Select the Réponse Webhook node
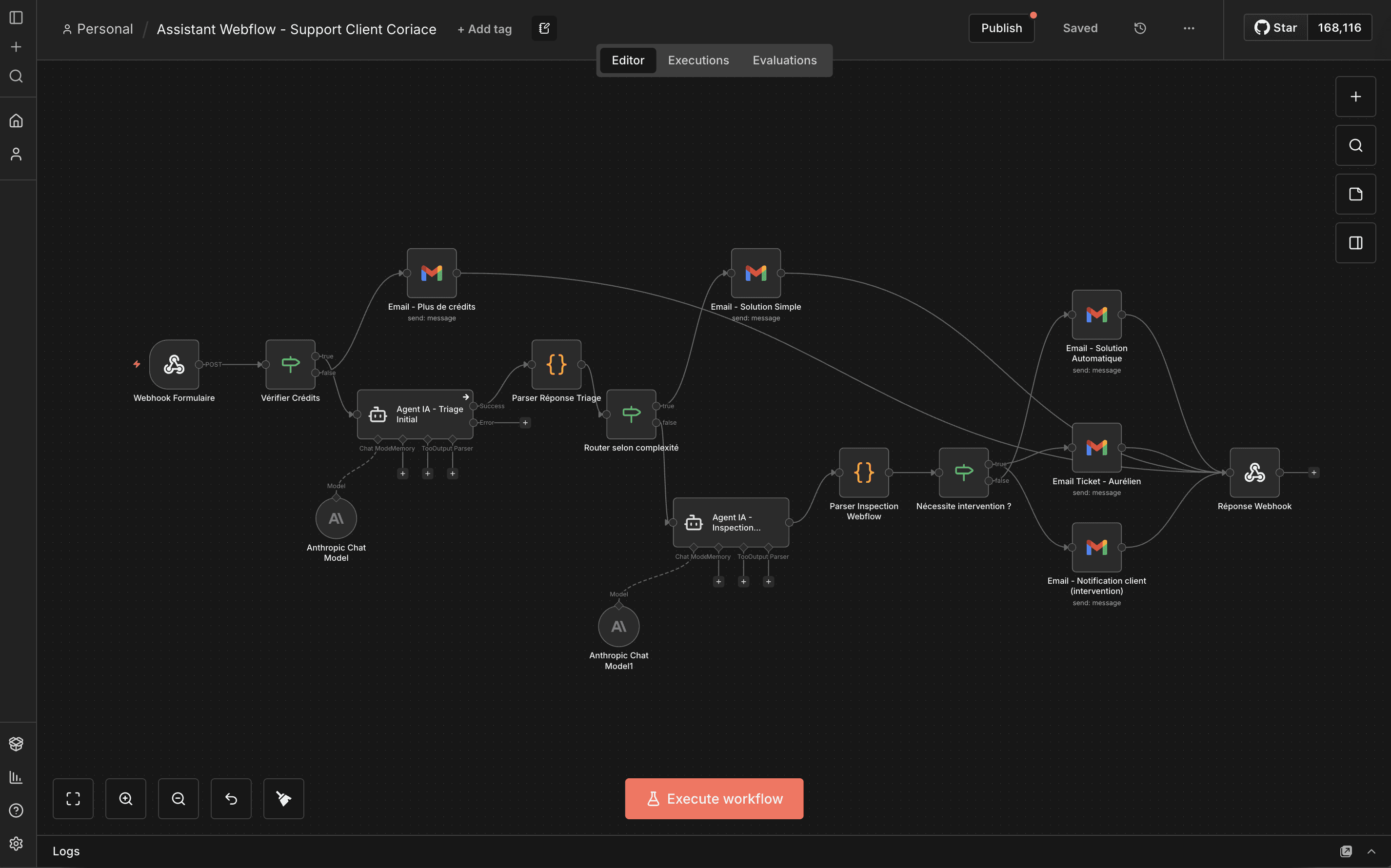This screenshot has width=1391, height=868. pyautogui.click(x=1254, y=473)
